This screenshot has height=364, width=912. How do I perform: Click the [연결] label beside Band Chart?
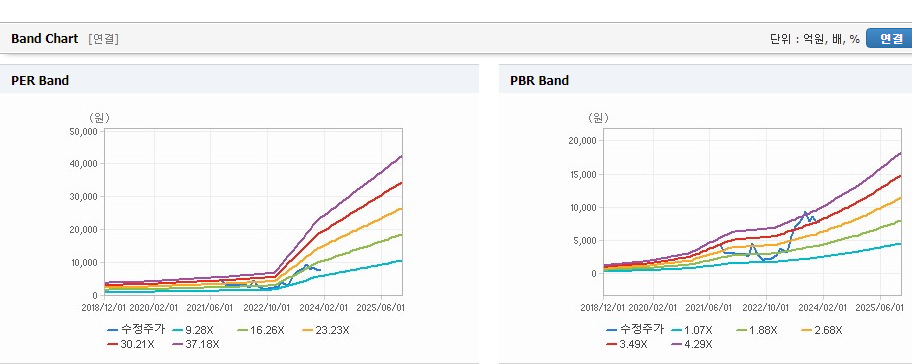click(x=104, y=39)
